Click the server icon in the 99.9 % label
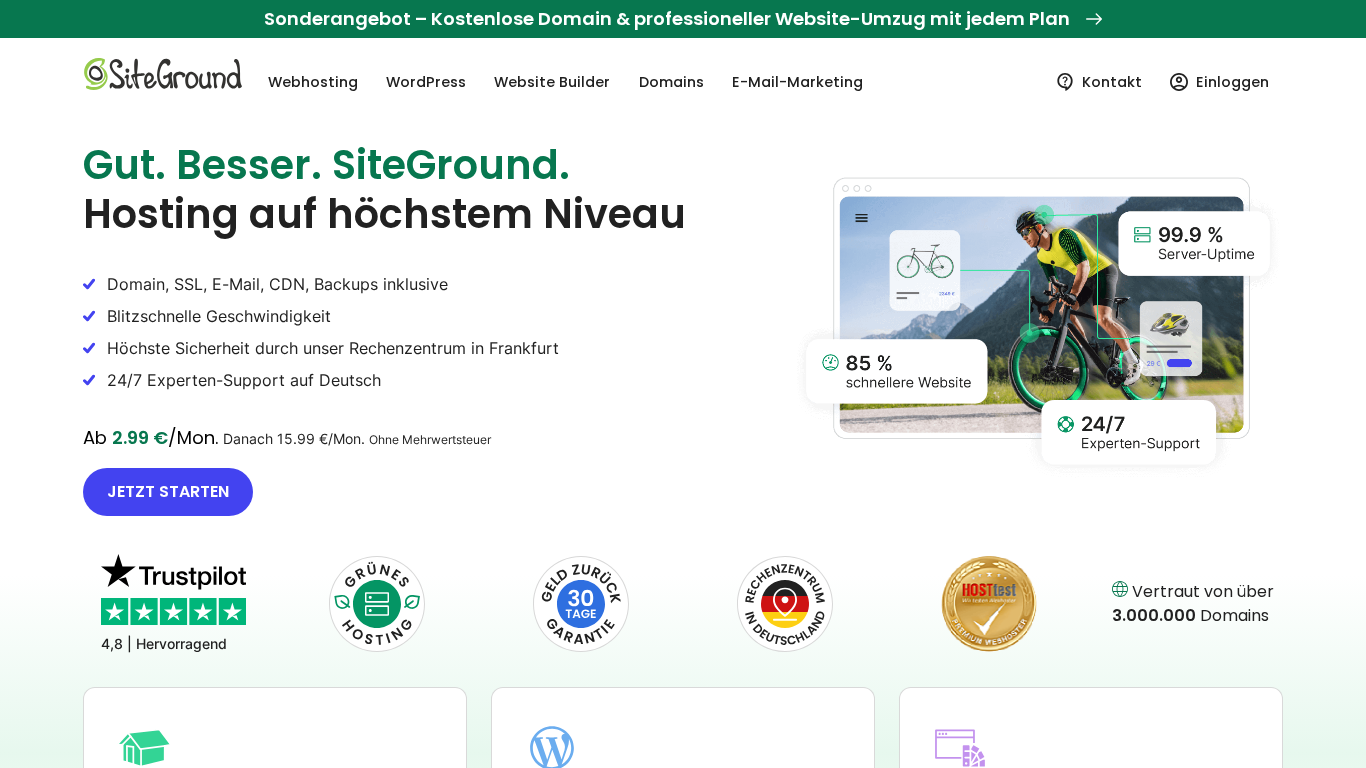This screenshot has height=768, width=1366. 1140,233
